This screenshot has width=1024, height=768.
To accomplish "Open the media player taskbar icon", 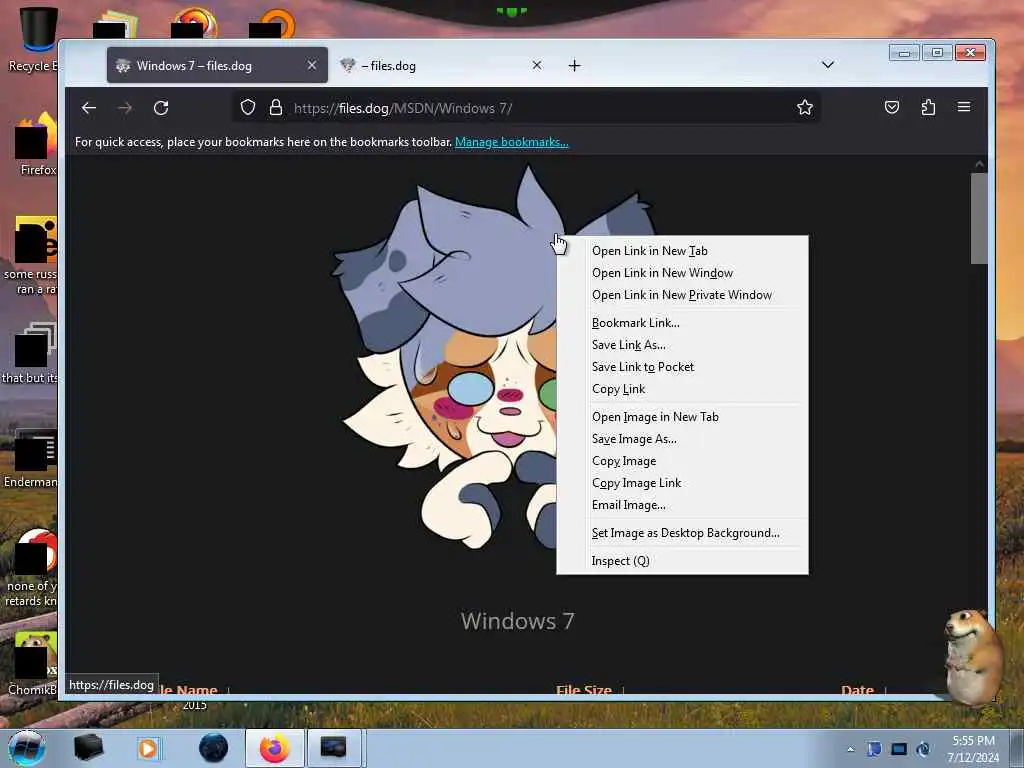I will [x=148, y=748].
